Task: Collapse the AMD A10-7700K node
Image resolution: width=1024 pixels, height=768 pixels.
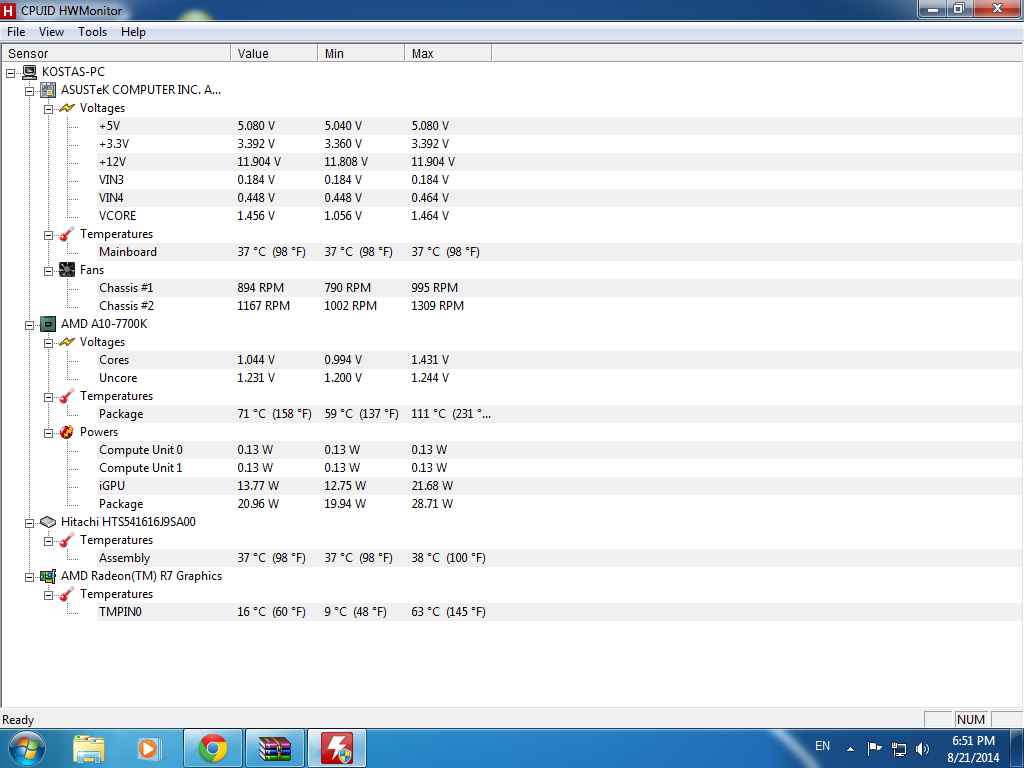Action: click(29, 325)
